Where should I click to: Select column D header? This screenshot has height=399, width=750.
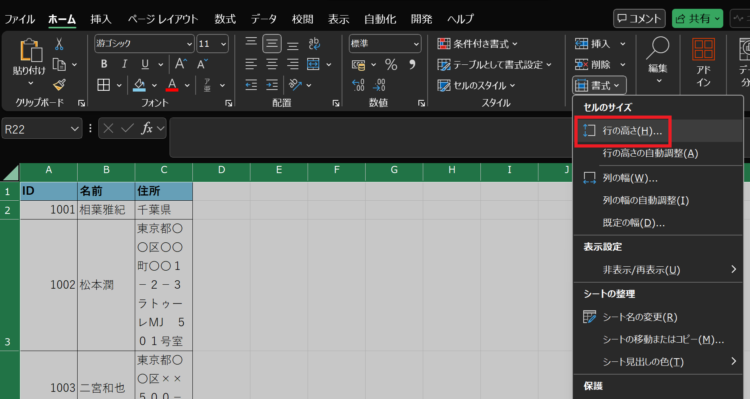click(x=221, y=170)
